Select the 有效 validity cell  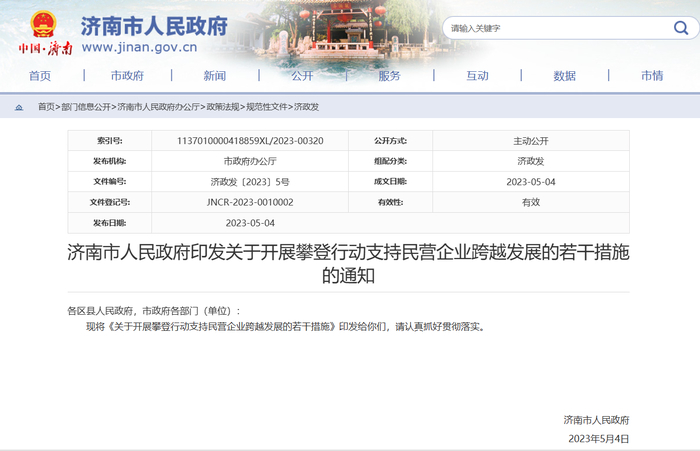tap(531, 202)
